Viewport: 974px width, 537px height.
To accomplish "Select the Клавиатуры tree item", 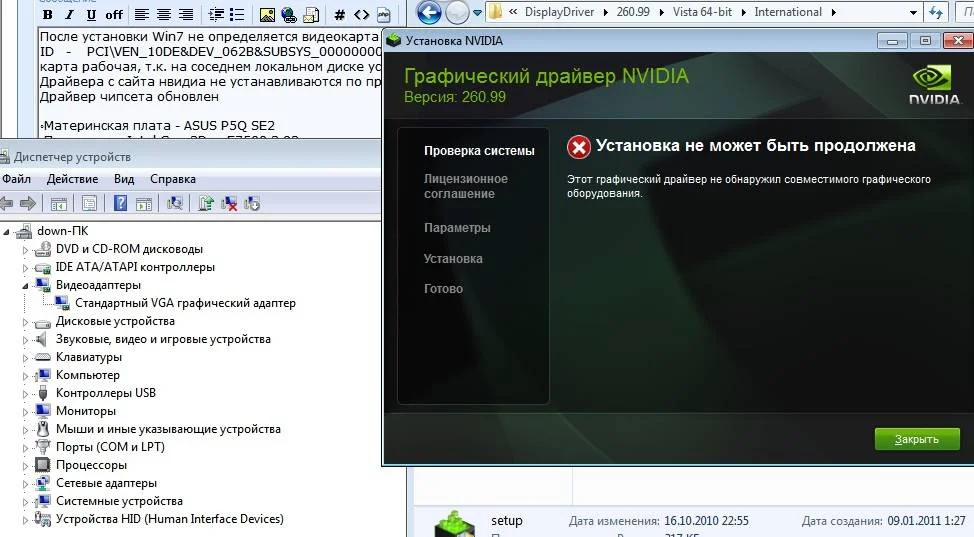I will (x=88, y=357).
